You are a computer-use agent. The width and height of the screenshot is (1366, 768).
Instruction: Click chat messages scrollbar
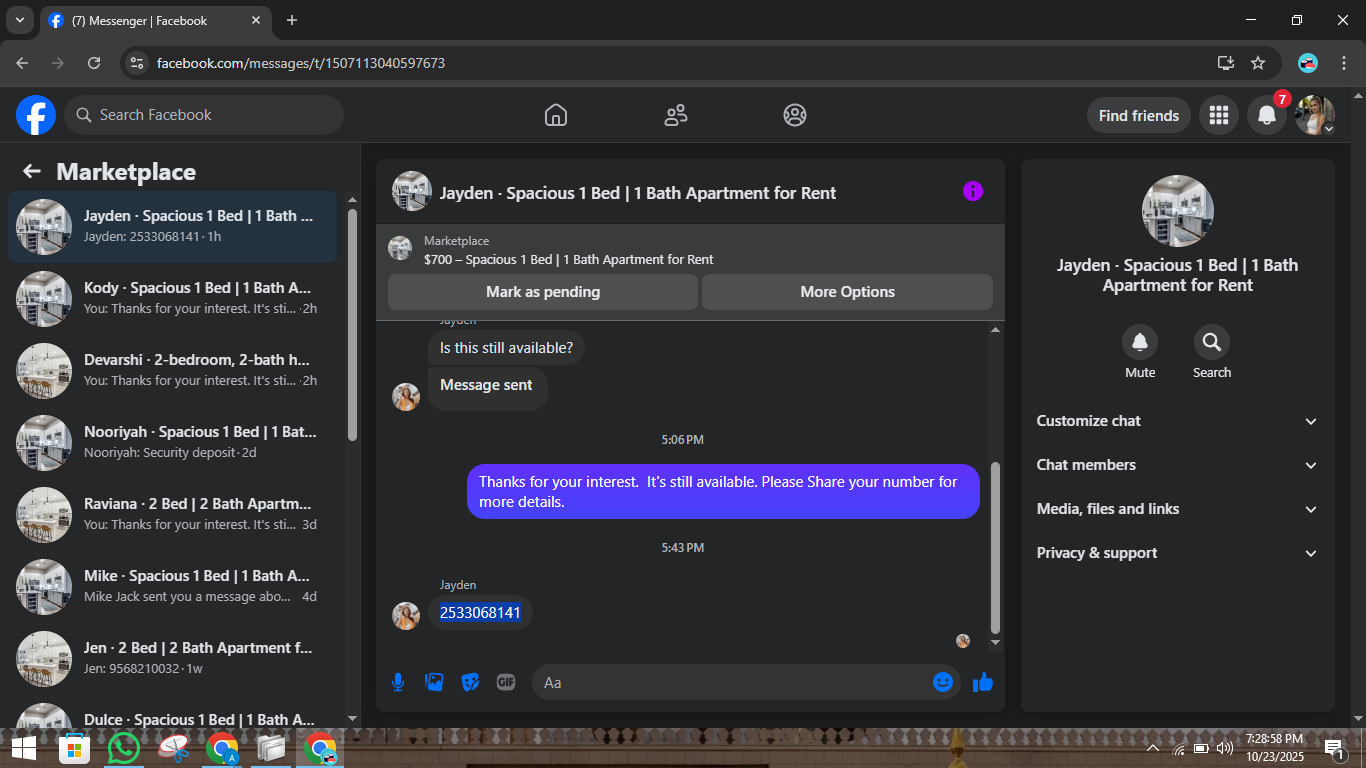995,547
